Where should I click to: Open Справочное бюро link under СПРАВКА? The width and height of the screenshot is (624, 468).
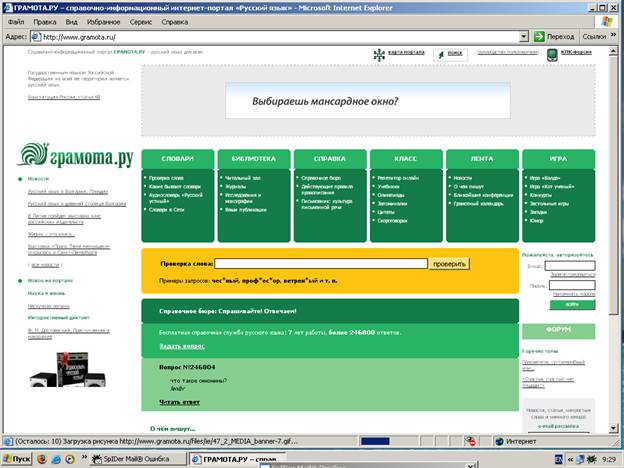click(x=321, y=178)
